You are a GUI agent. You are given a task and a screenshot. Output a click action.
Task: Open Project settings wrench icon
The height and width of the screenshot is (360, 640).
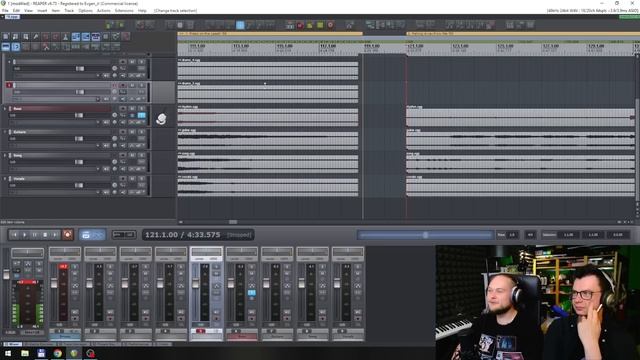[36, 37]
